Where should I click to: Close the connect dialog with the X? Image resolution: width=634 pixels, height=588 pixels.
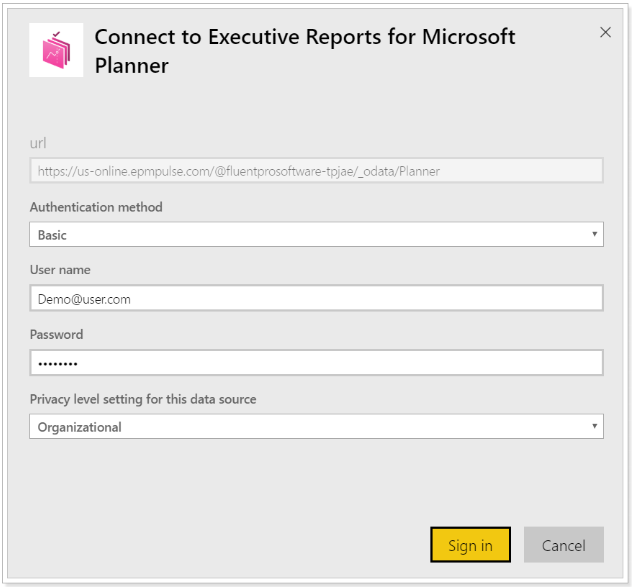pos(605,32)
